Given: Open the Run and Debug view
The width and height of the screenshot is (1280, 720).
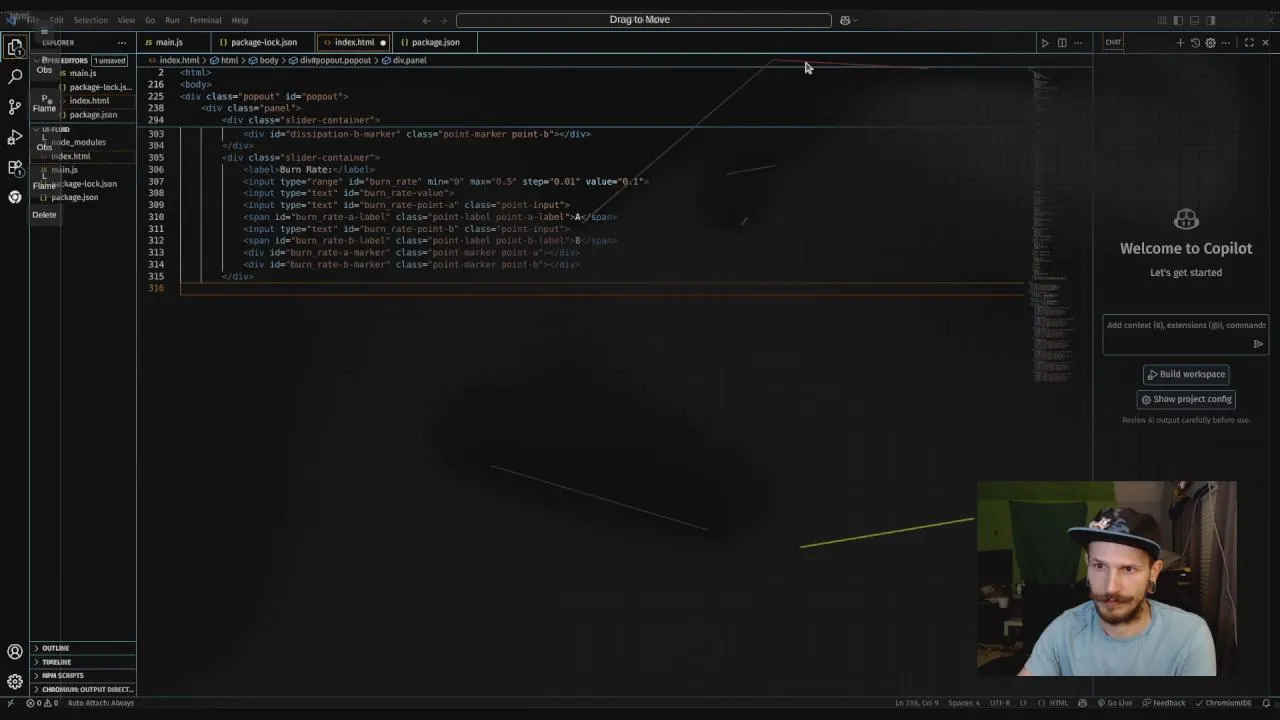Looking at the screenshot, I should point(15,136).
